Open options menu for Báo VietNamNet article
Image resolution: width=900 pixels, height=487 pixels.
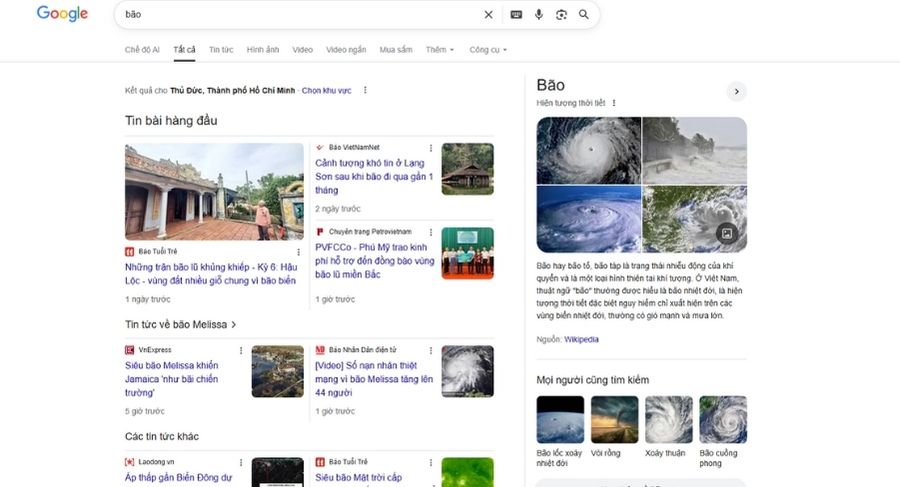point(430,148)
